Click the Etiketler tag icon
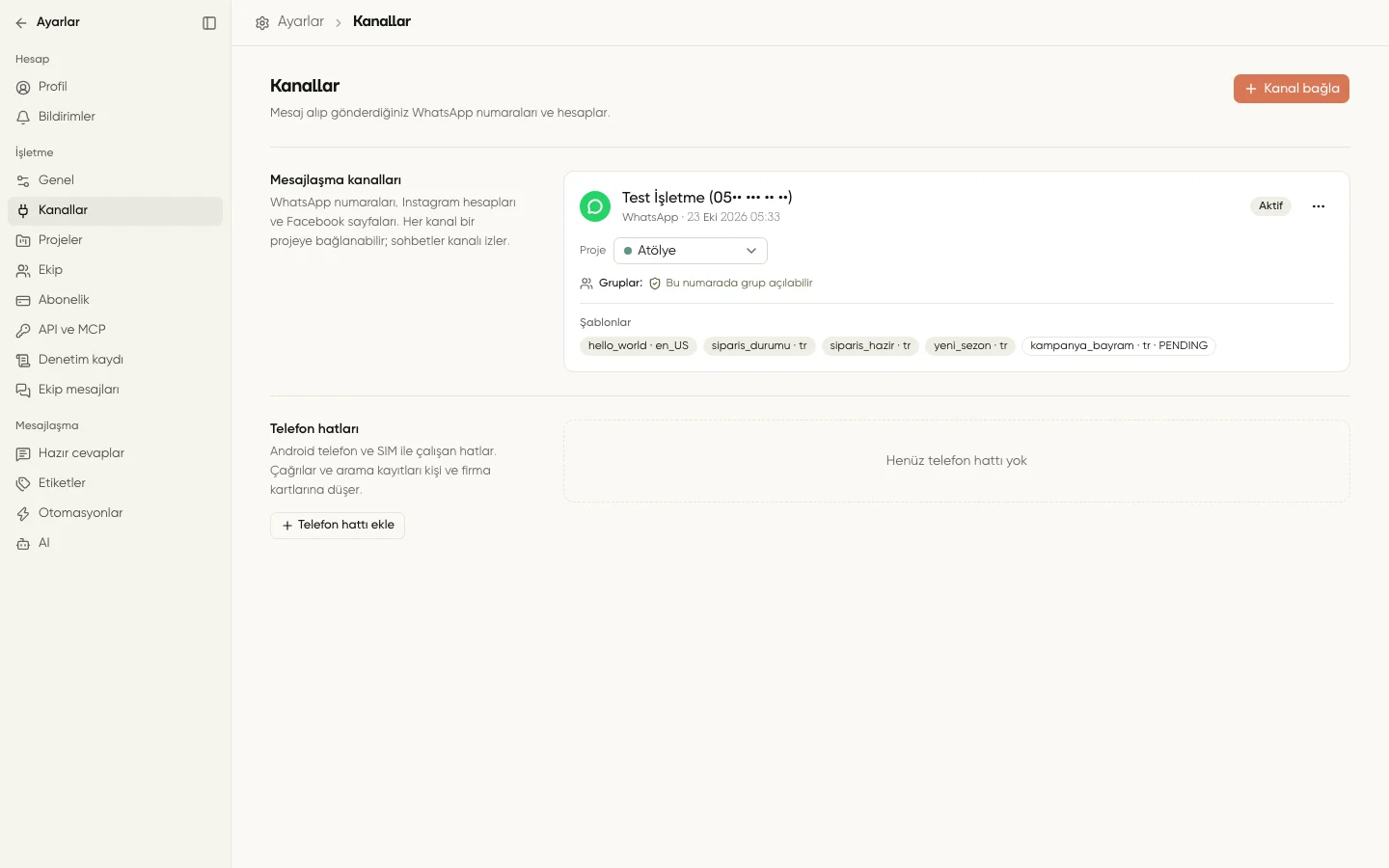The width and height of the screenshot is (1389, 868). click(23, 483)
